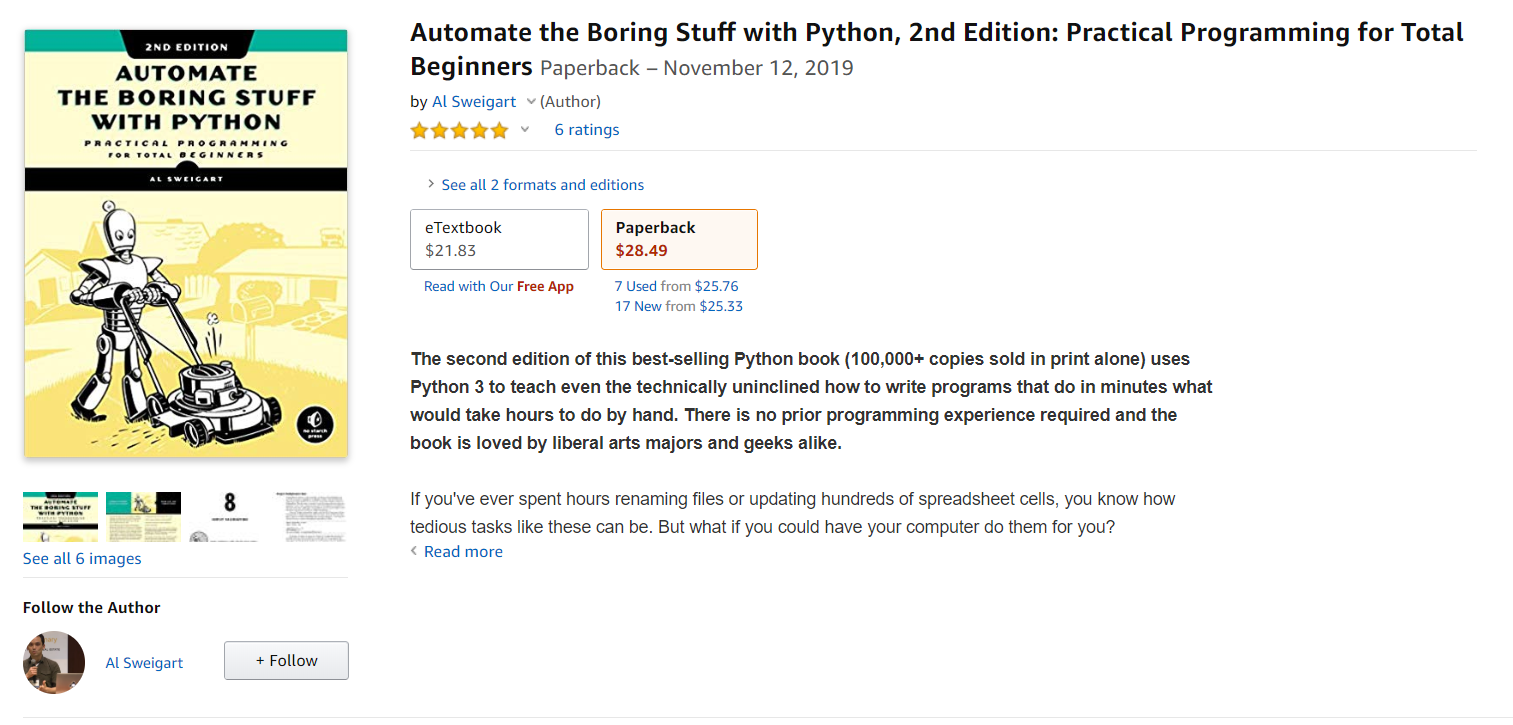Screen dimensions: 1513x725
Task: Open 7 Used from $25.76 listings
Action: click(x=678, y=286)
